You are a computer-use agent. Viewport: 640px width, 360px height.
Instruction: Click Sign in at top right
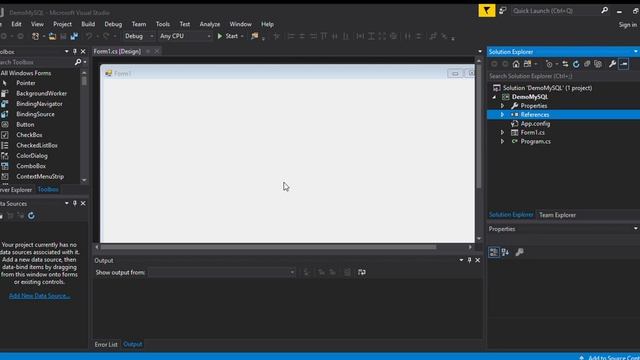coord(628,25)
